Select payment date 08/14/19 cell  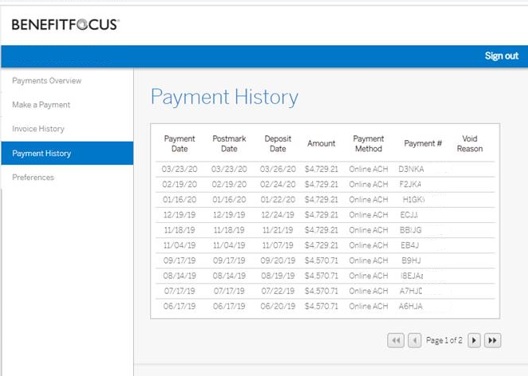tap(179, 276)
